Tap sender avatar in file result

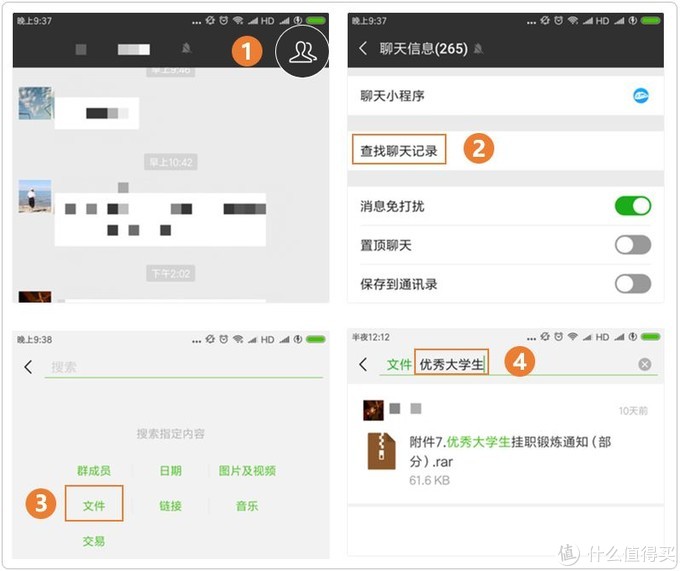[373, 410]
